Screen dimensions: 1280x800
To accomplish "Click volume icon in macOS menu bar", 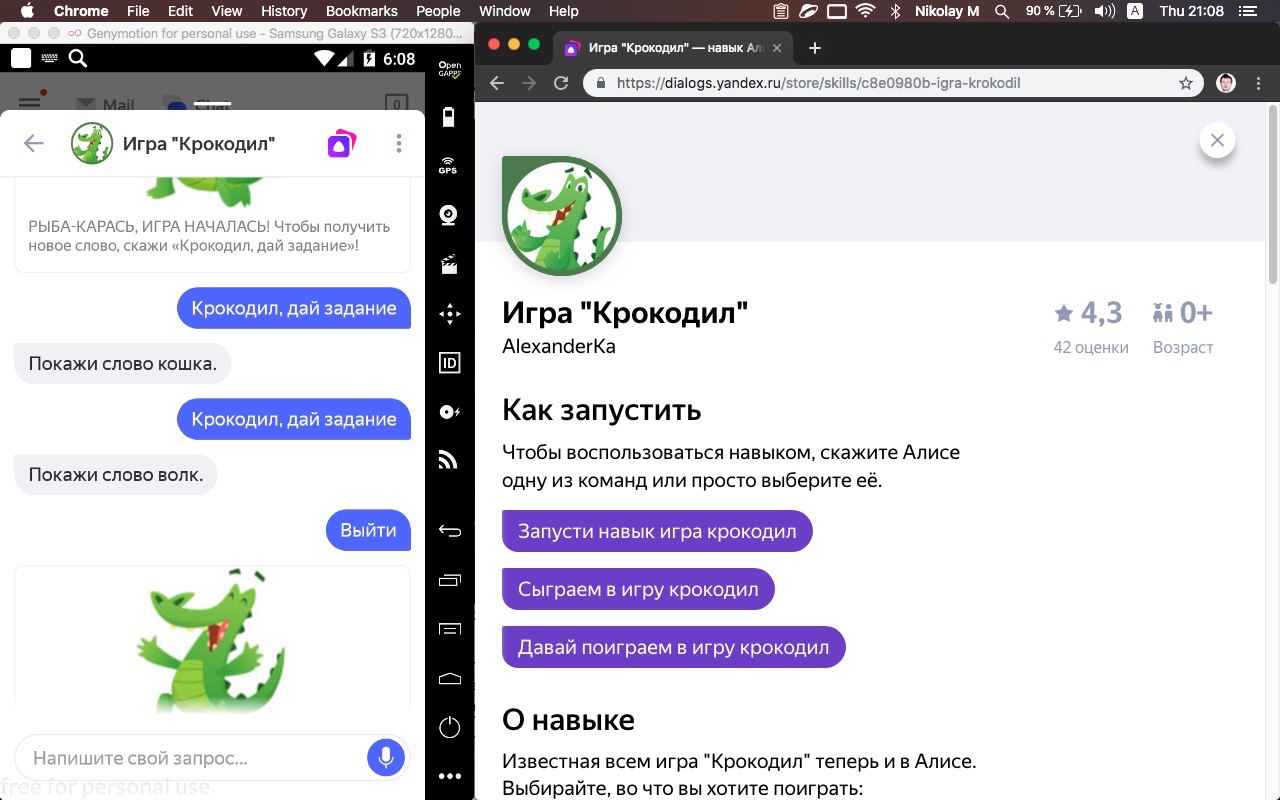I will (x=1104, y=11).
